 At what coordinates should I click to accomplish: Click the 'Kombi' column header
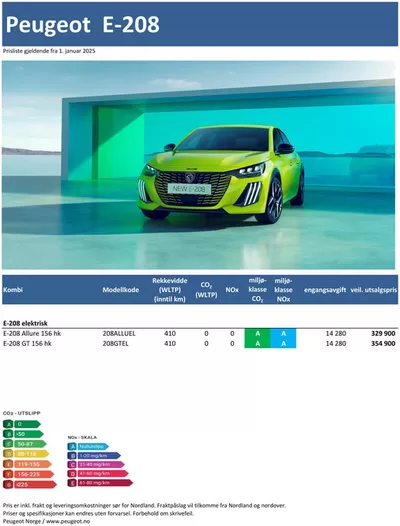[x=13, y=290]
